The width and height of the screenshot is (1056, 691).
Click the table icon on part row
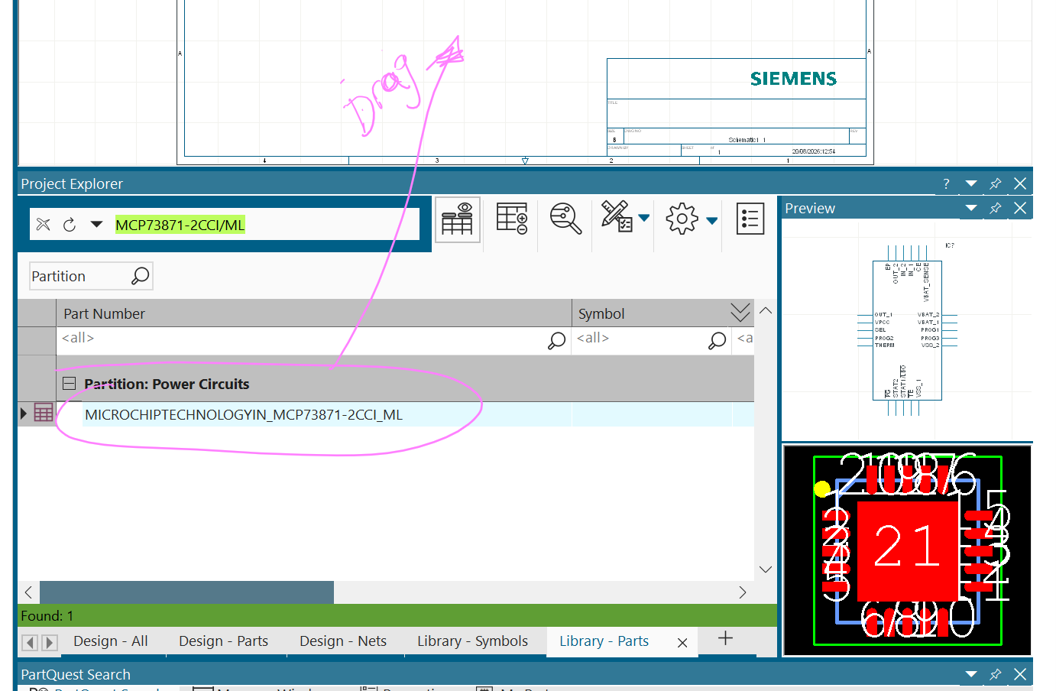tap(43, 413)
